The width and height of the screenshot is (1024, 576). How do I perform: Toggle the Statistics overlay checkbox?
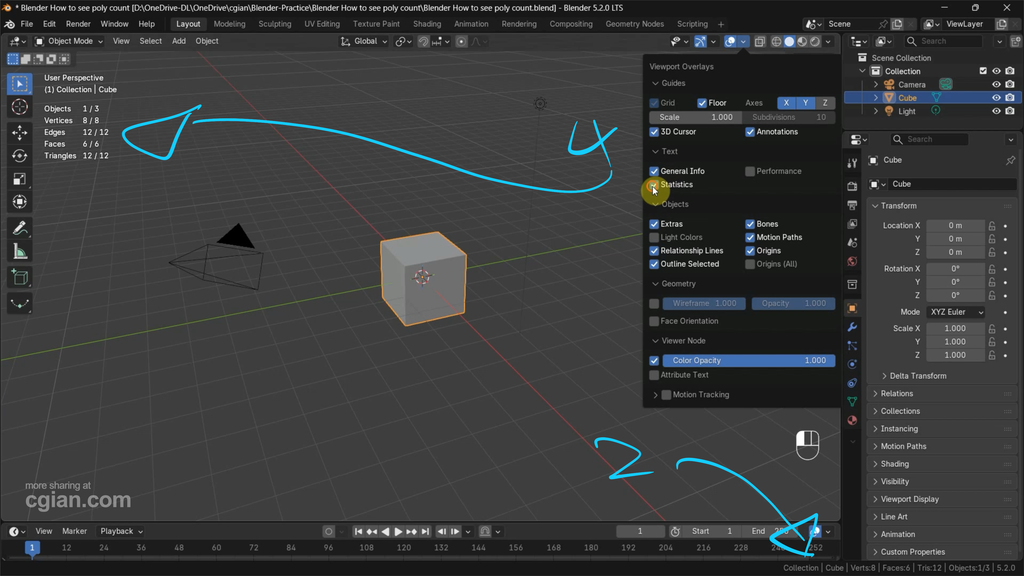click(x=654, y=185)
